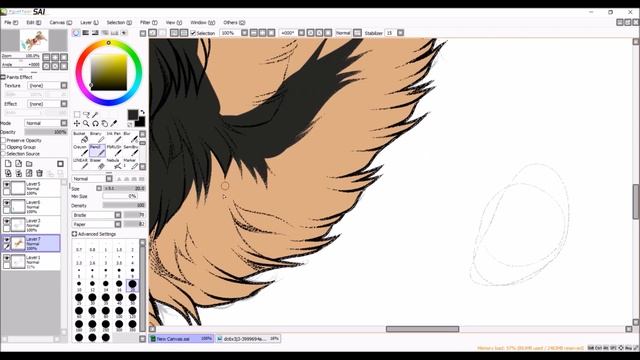The width and height of the screenshot is (640, 360).
Task: Select the Eyedropper tool
Action: 114,123
